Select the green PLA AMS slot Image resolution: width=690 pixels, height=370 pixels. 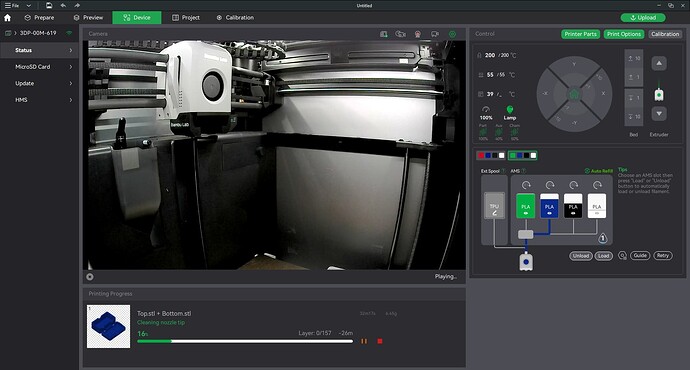[525, 206]
